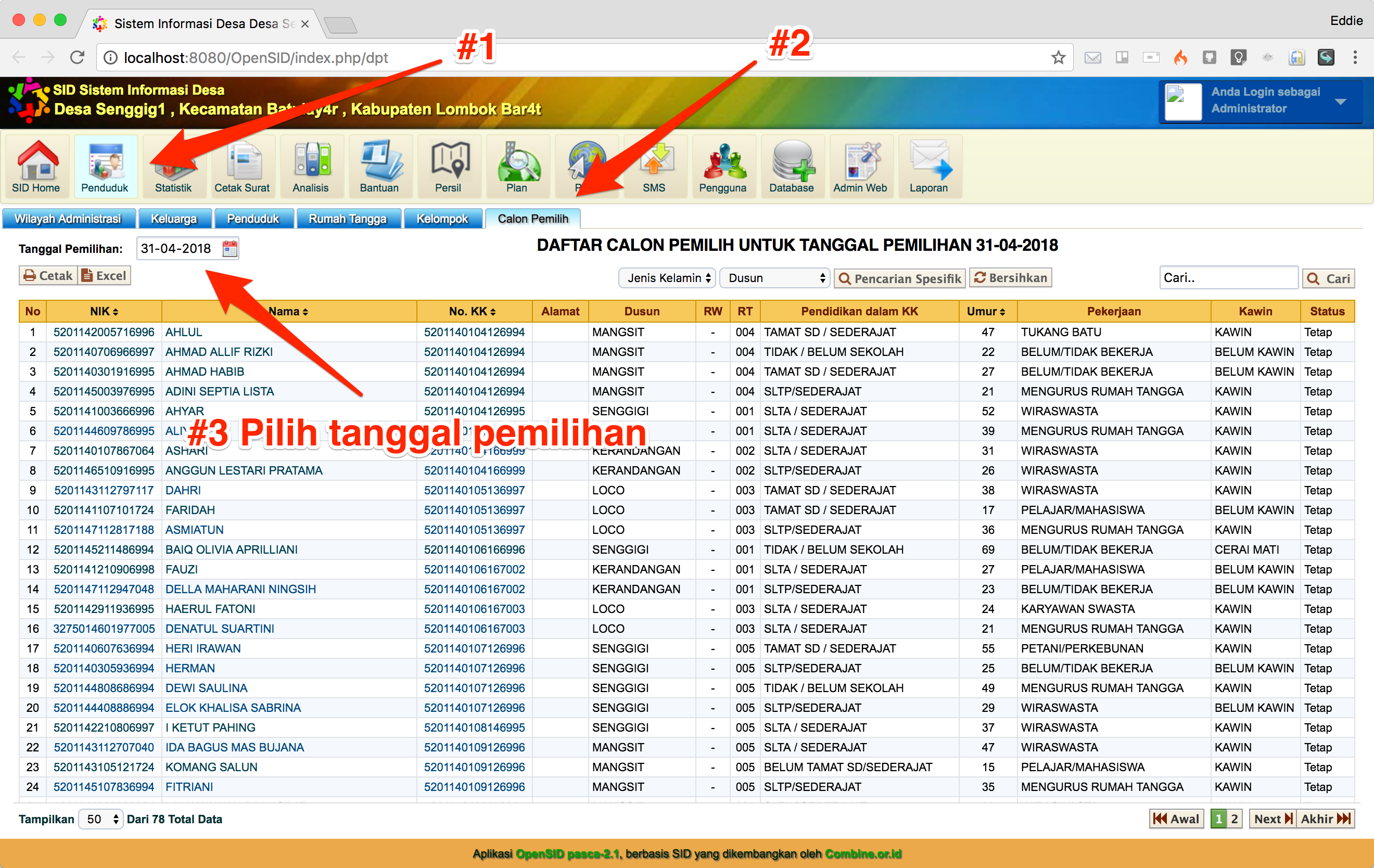Screen dimensions: 1374x868
Task: Click the SMS module icon
Action: coord(655,166)
